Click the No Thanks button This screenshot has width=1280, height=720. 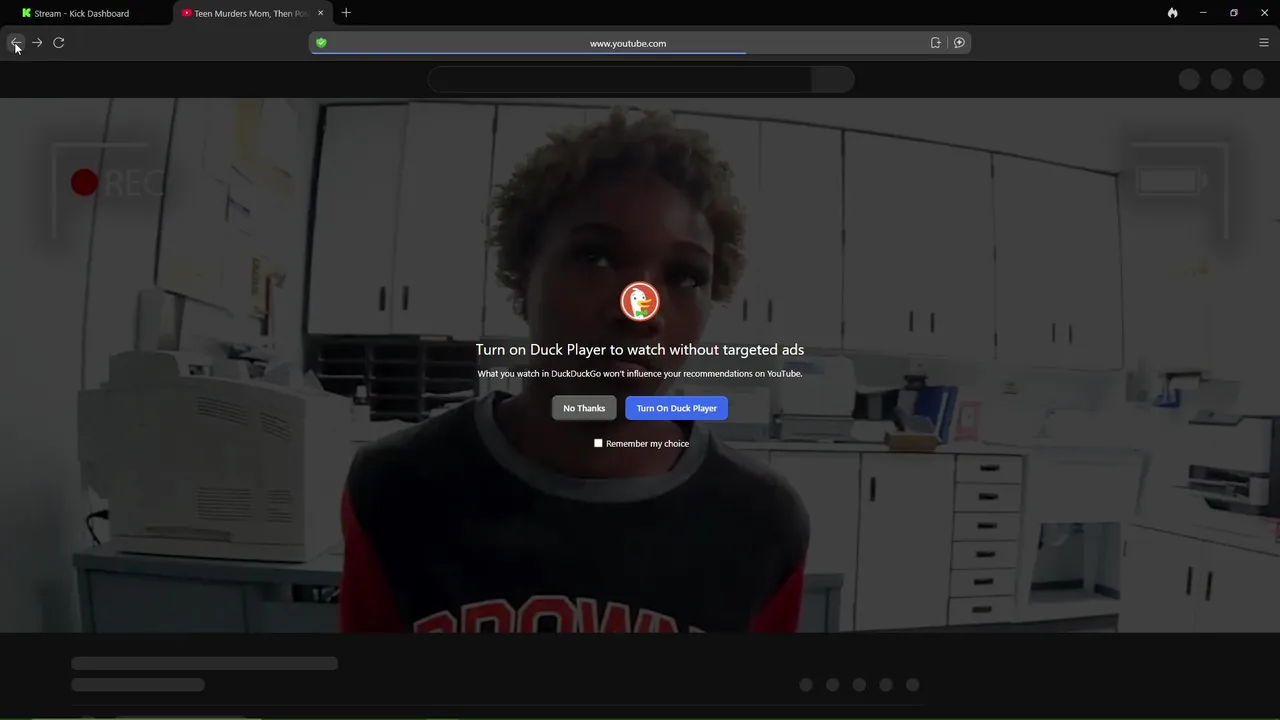tap(584, 408)
